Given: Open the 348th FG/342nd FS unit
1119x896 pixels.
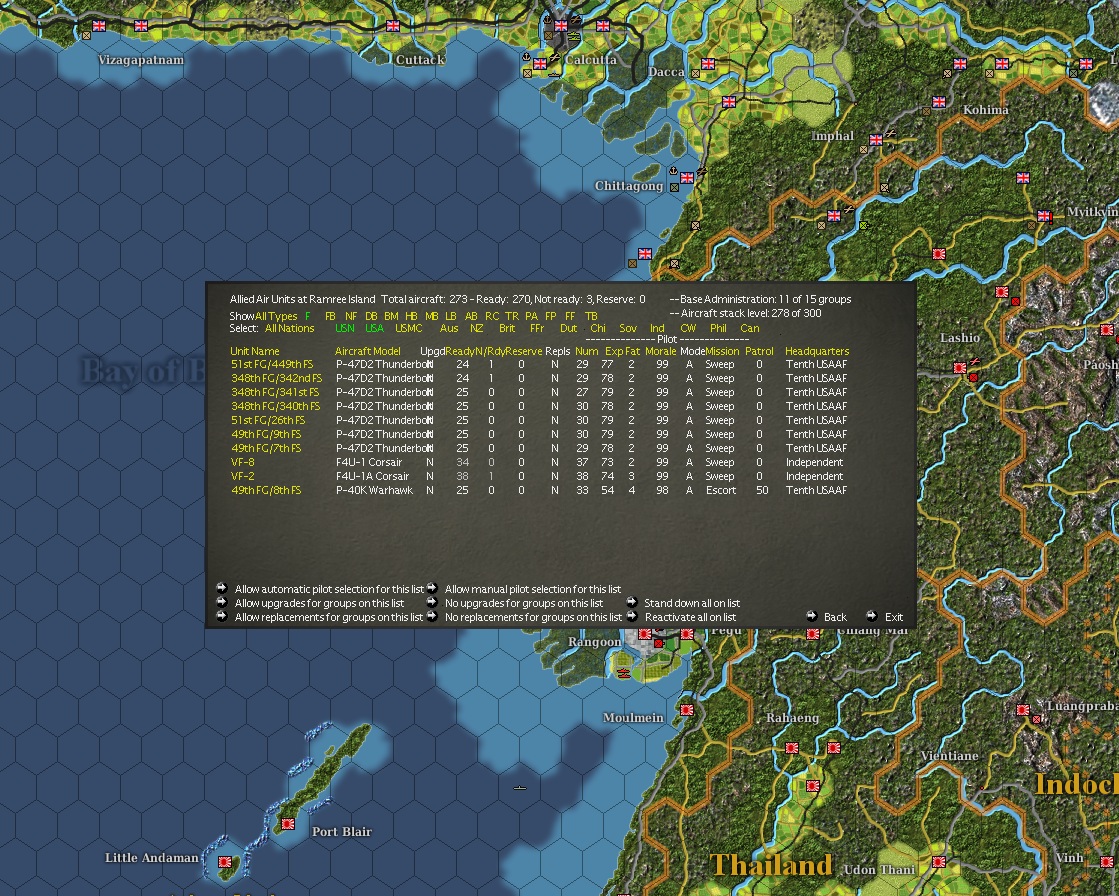Looking at the screenshot, I should [x=276, y=378].
